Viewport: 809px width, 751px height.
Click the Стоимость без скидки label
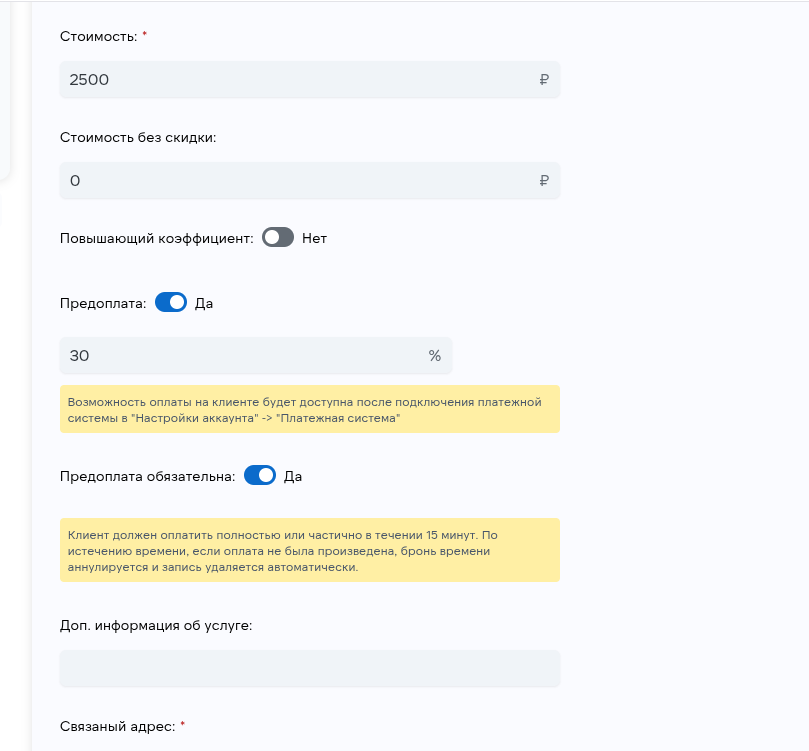[x=140, y=137]
